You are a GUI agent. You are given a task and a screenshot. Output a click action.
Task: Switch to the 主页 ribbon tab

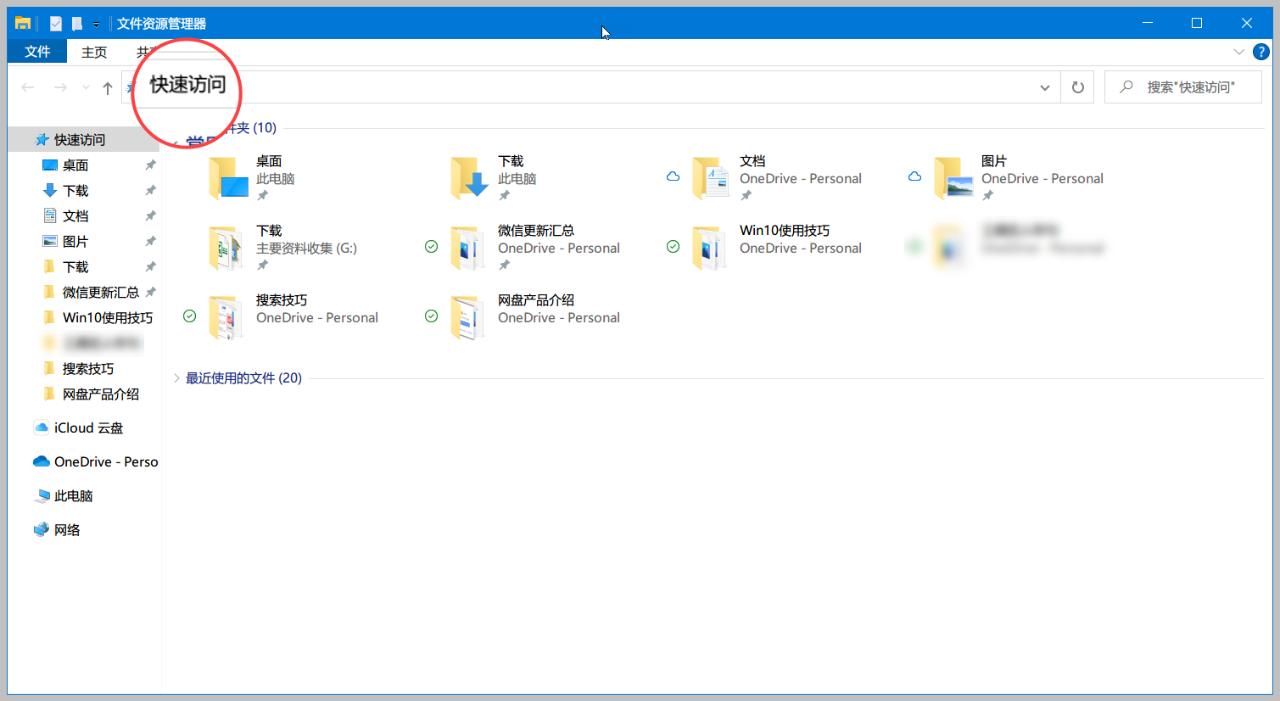(94, 52)
